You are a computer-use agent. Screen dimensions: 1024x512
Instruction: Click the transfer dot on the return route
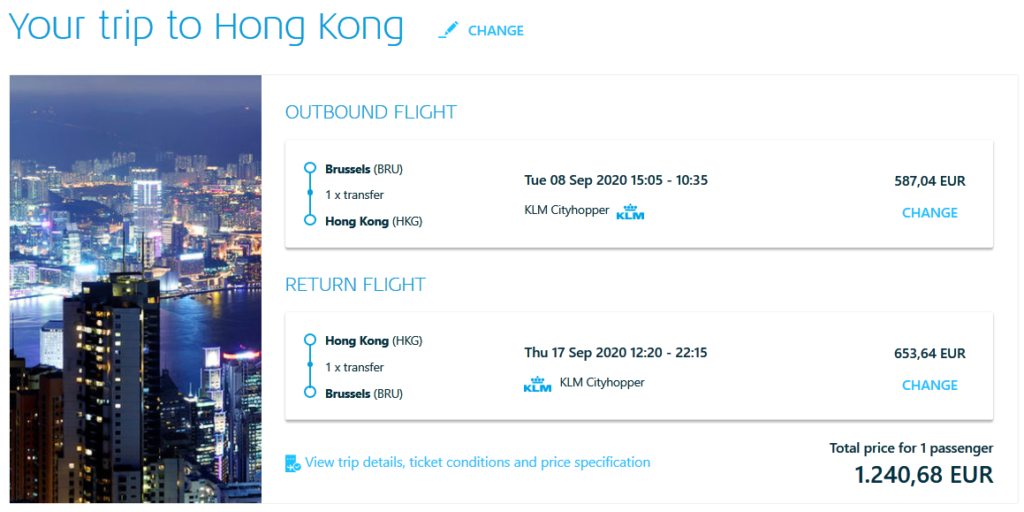[x=310, y=367]
